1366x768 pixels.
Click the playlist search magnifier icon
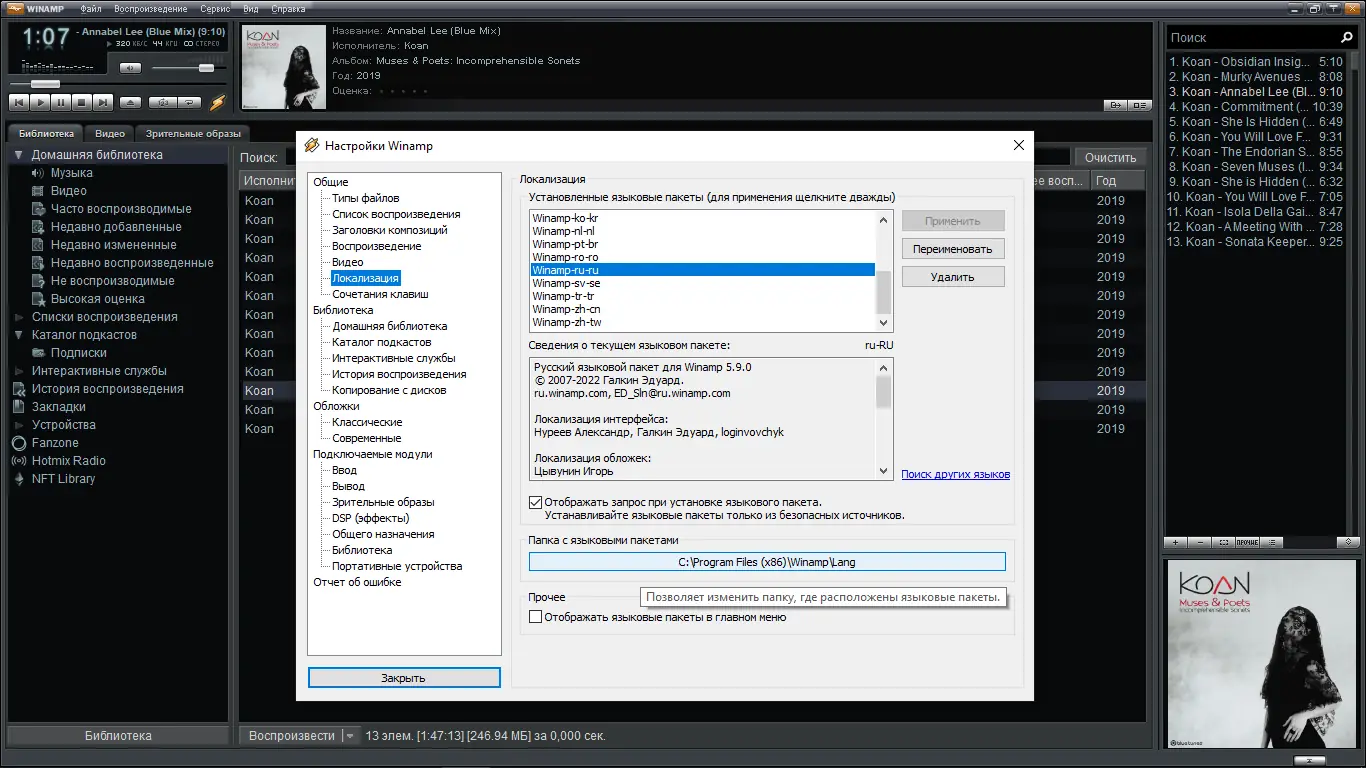1346,37
